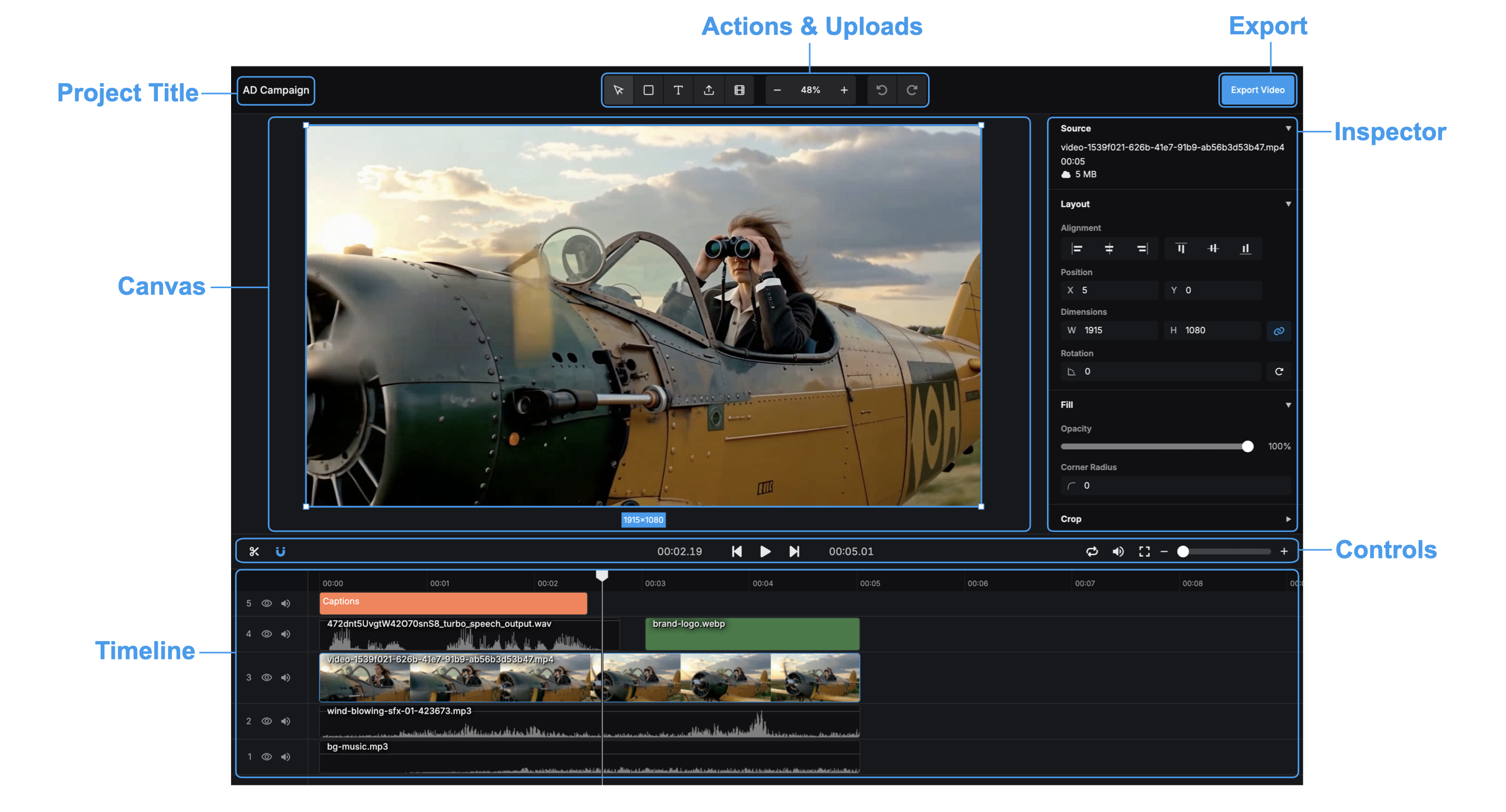Zoom out canvas with minus button
Viewport: 1506px width, 812px height.
(x=777, y=90)
